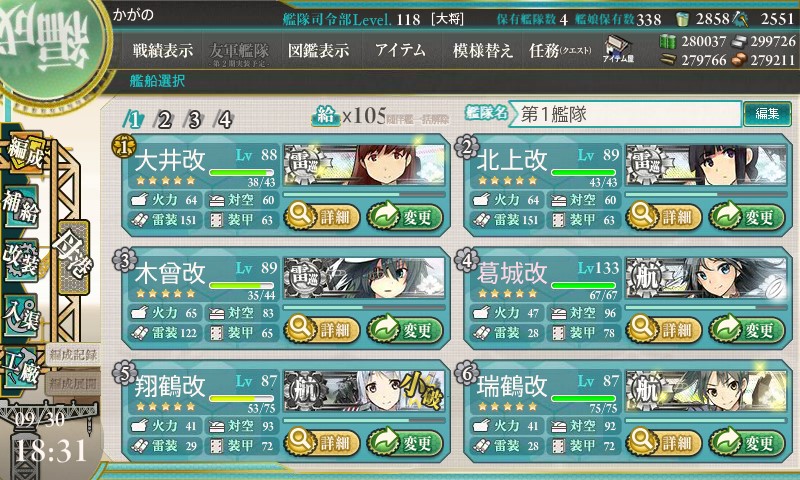800x480 pixels.
Task: Return to 母港 home port
Action: click(x=74, y=257)
